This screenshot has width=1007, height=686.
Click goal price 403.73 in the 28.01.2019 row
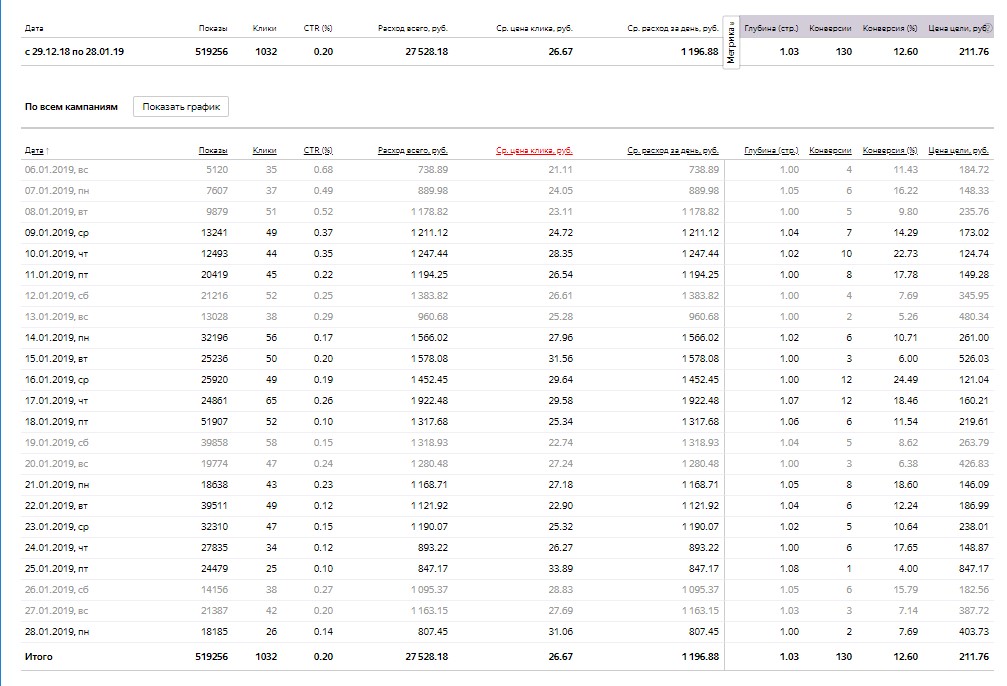(974, 631)
